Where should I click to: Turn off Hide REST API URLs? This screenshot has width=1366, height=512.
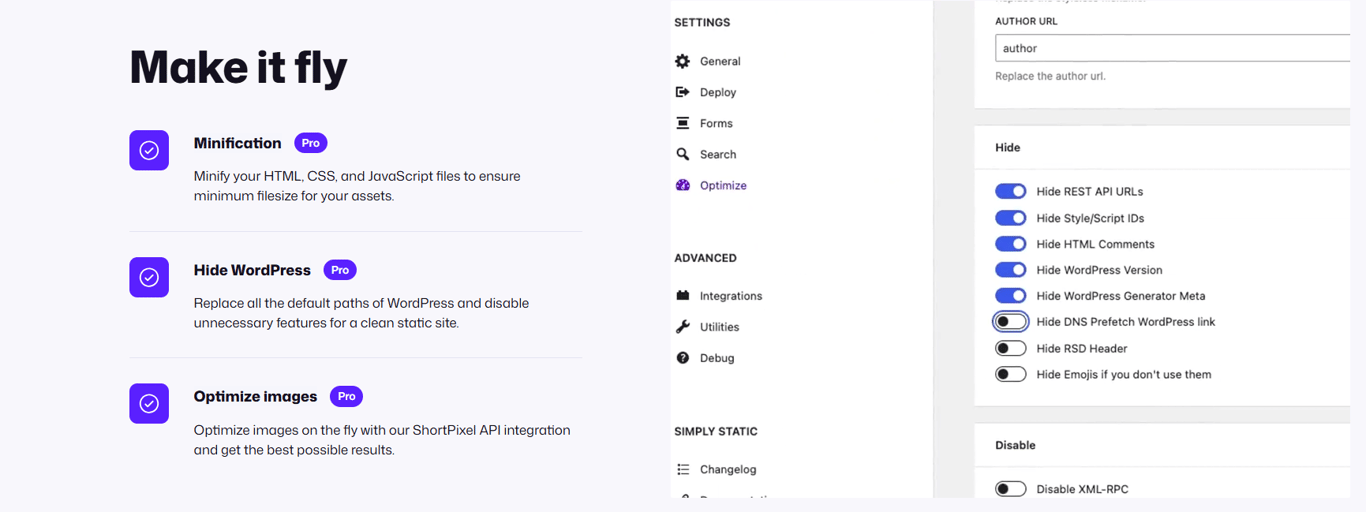[x=1010, y=191]
